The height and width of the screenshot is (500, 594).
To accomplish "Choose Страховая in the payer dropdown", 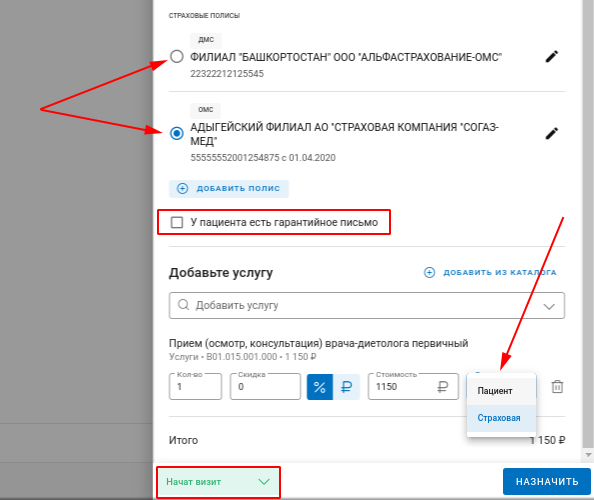I will [x=501, y=418].
